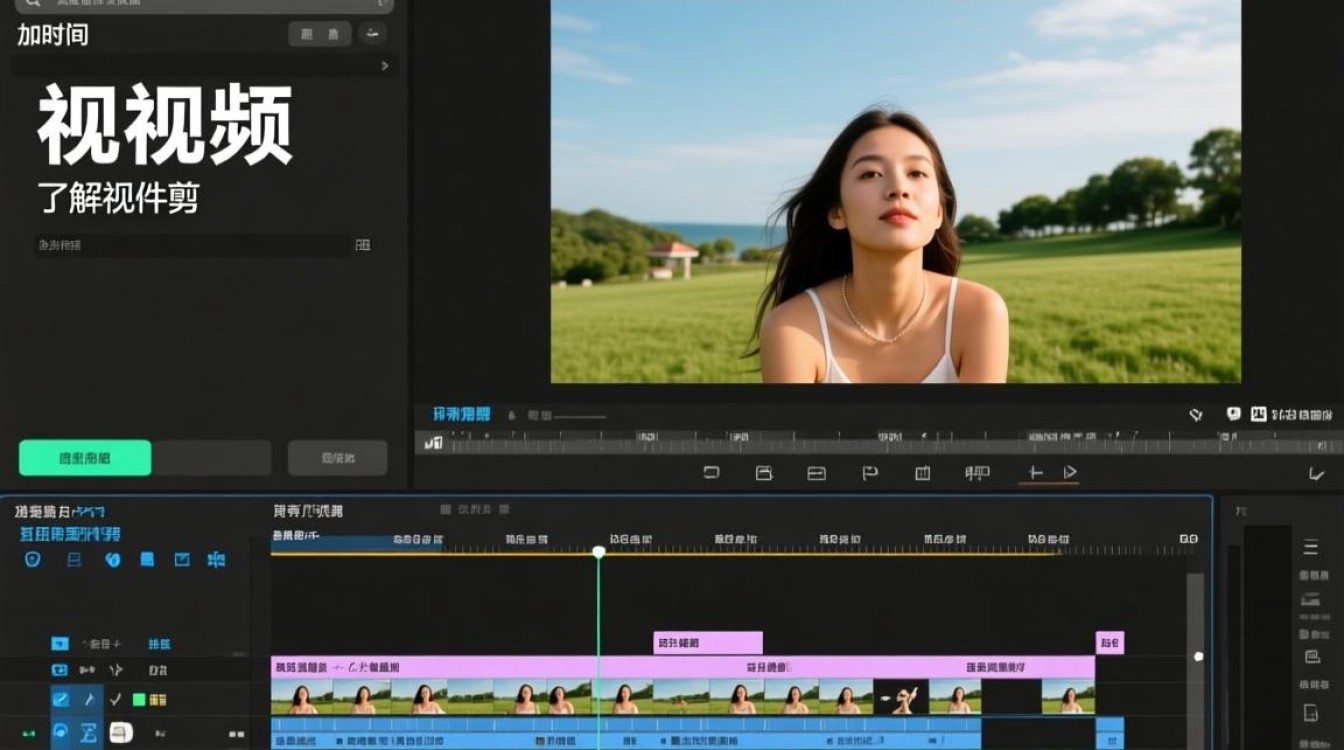Click the subtitle "了解视件剪"
1344x750 pixels.
118,198
